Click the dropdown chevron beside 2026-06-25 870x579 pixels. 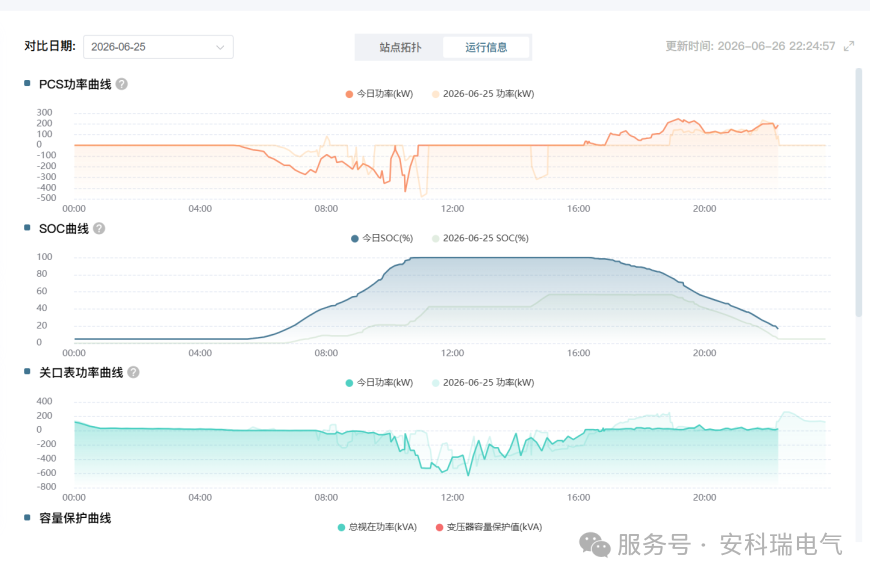[x=220, y=47]
